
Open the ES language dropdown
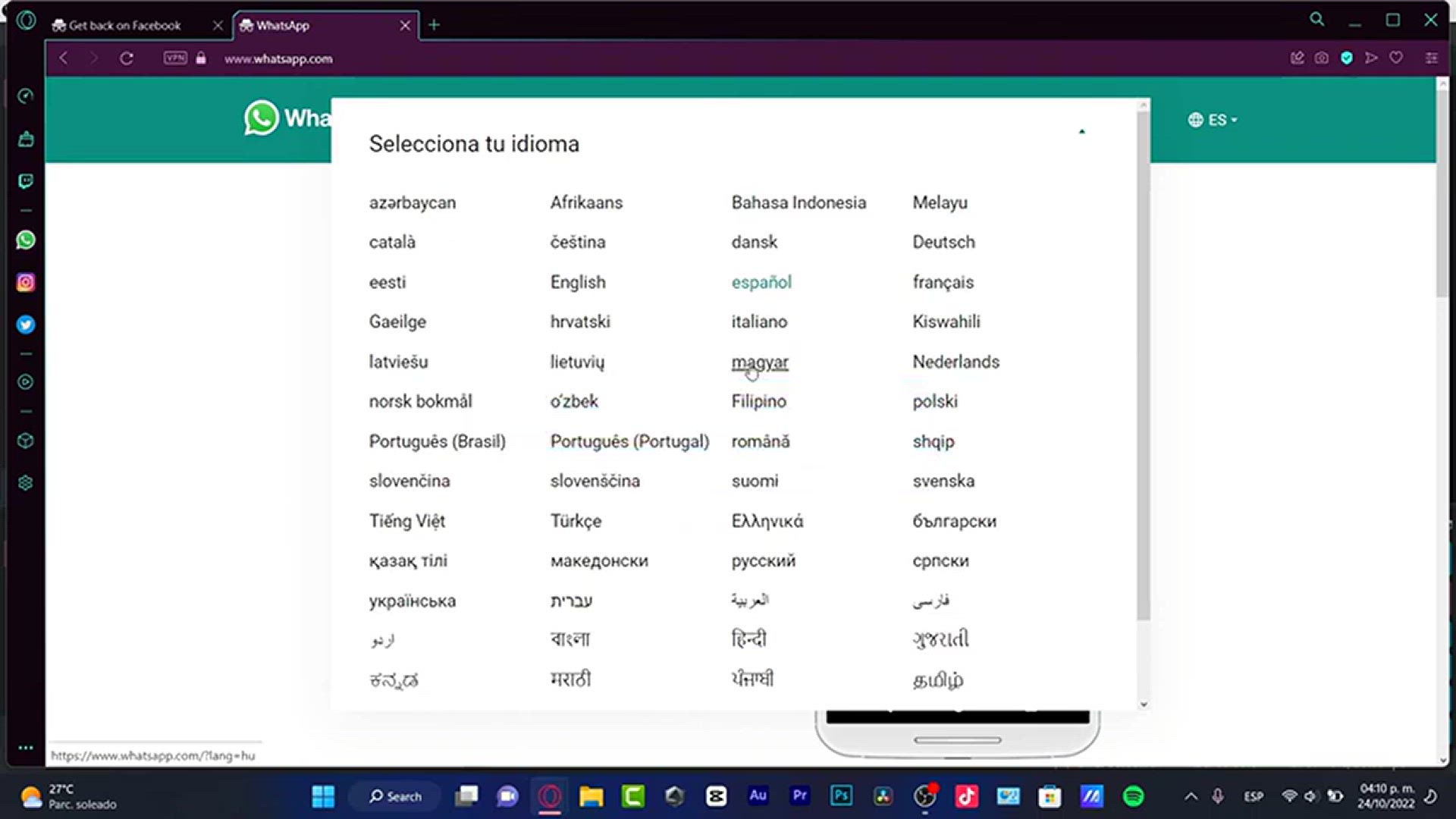(1213, 120)
